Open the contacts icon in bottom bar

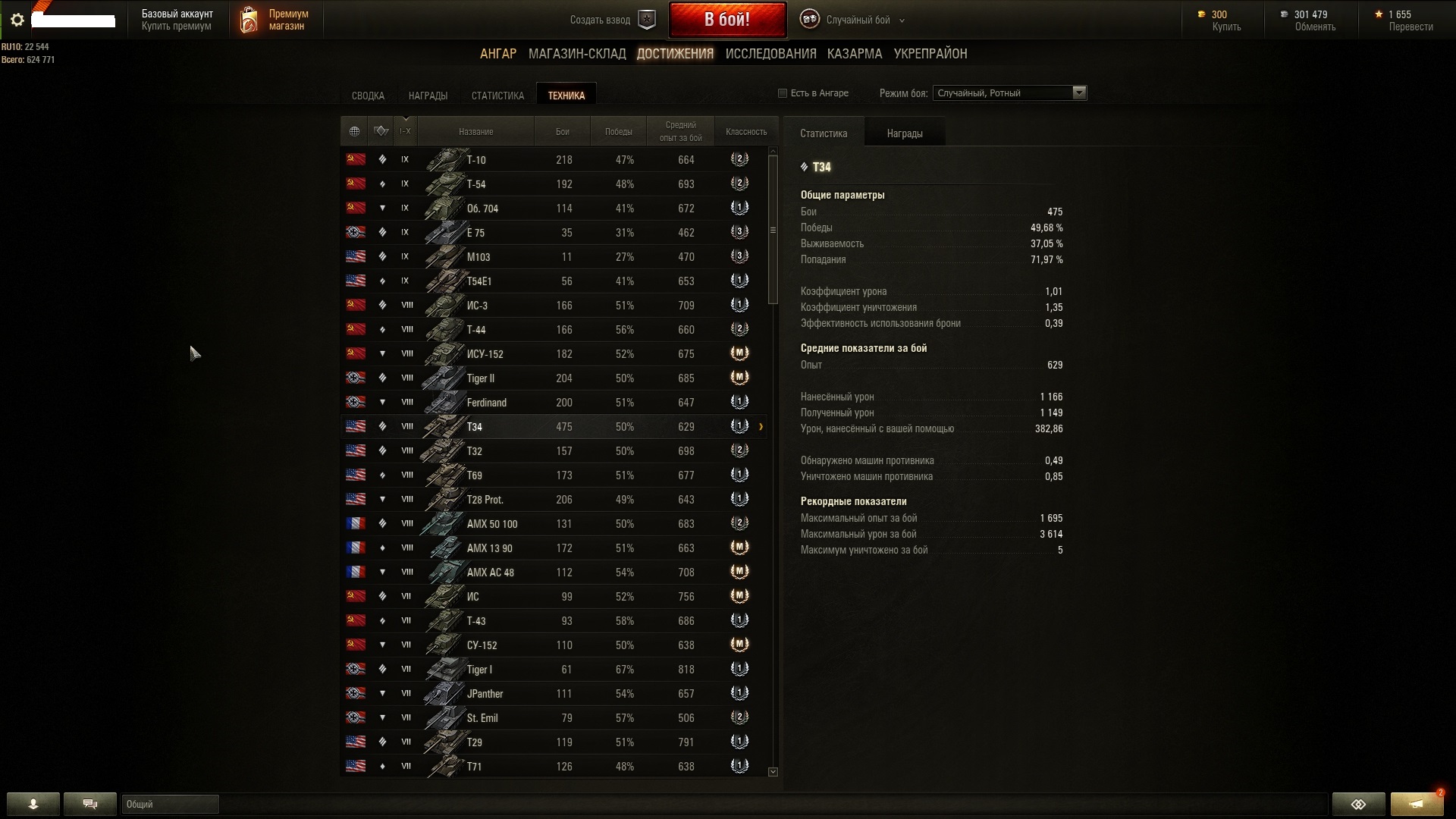(33, 804)
